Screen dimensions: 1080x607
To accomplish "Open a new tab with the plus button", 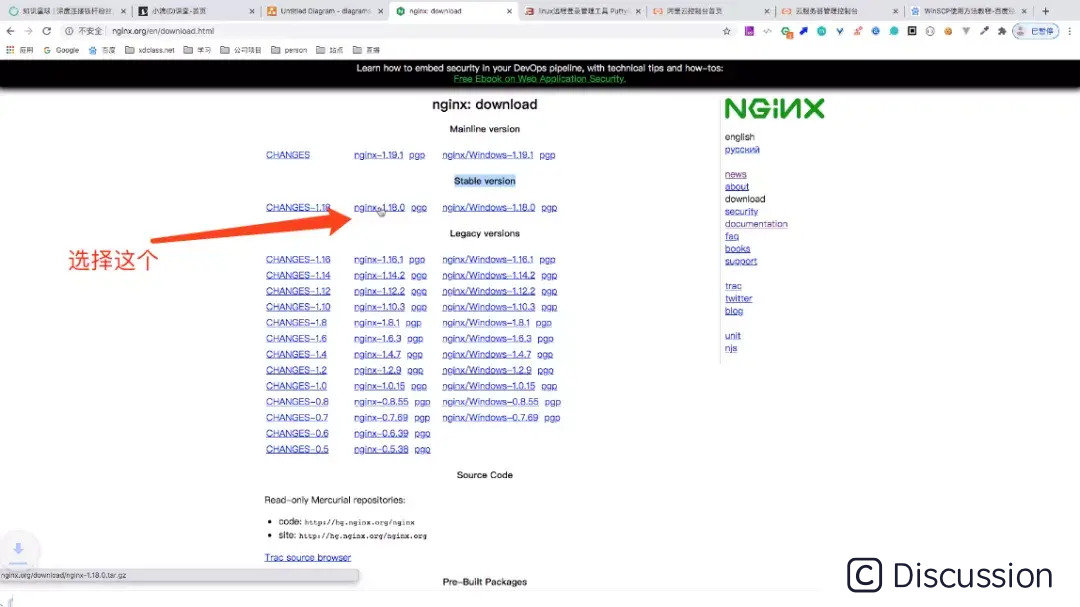I will (x=1046, y=11).
